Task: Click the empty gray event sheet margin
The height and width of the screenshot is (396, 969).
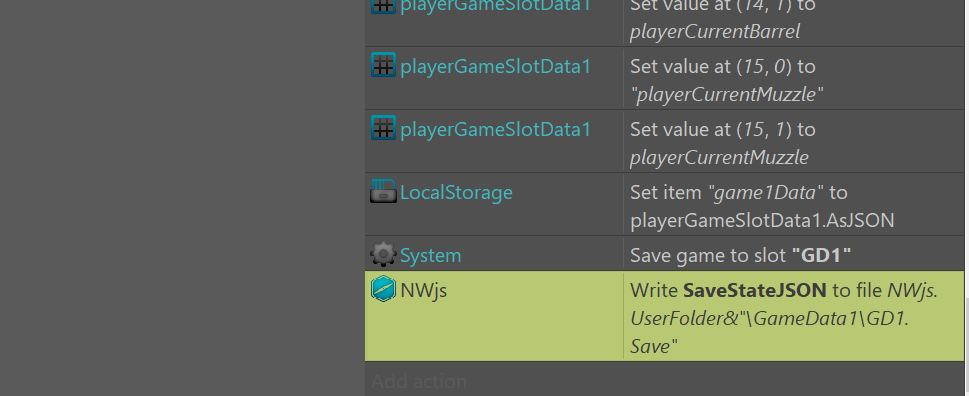Action: tap(182, 198)
